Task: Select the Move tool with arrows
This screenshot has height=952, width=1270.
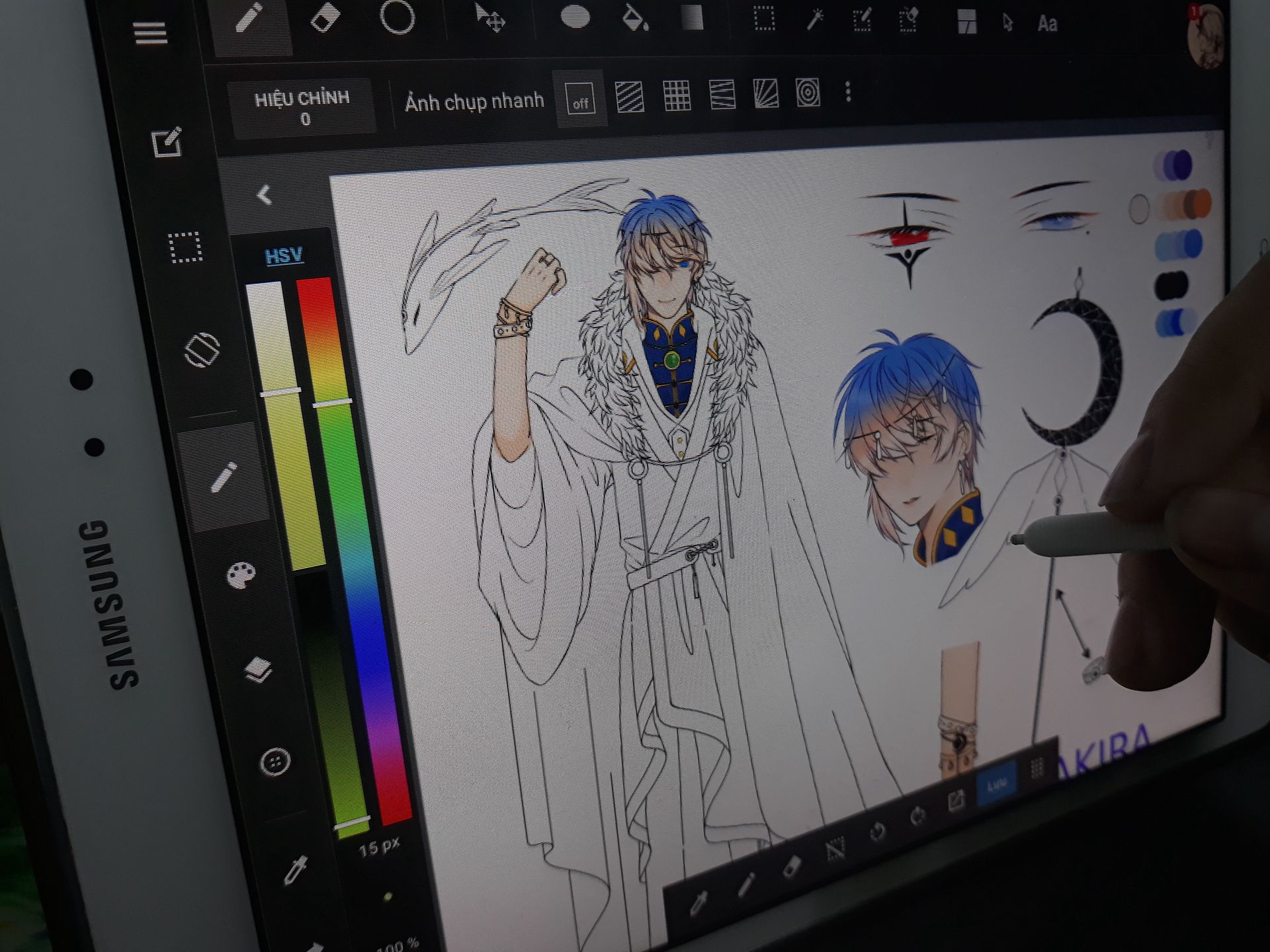Action: coord(490,18)
